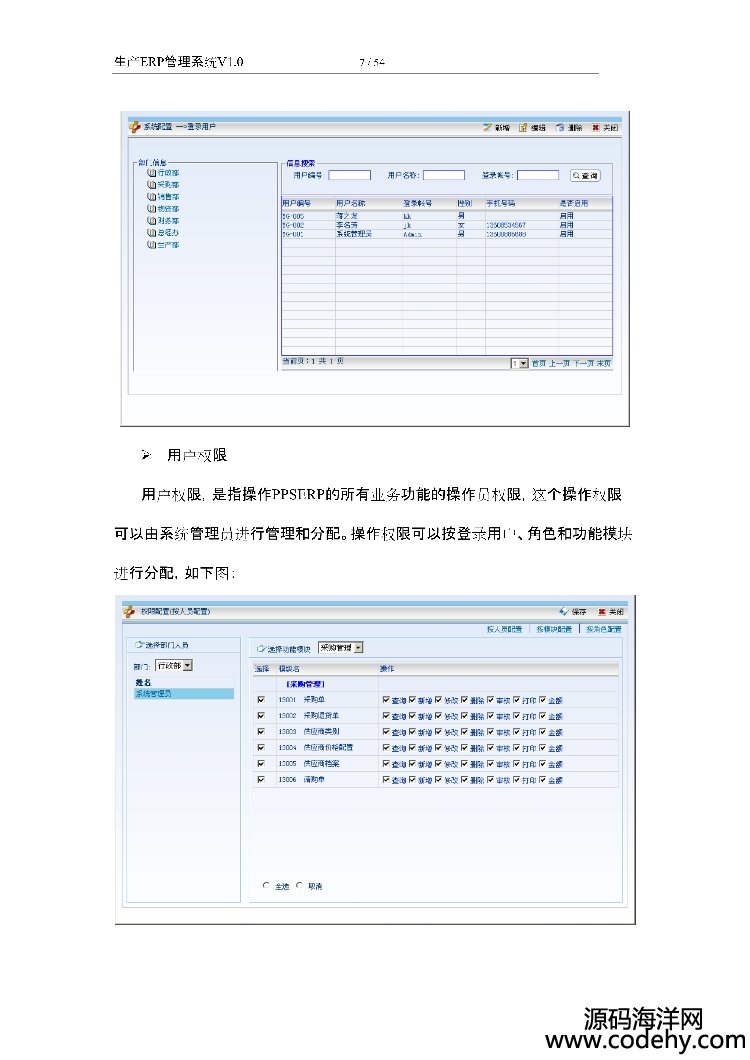
Task: Toggle 查询 permission for 13001 采购单
Action: click(386, 700)
